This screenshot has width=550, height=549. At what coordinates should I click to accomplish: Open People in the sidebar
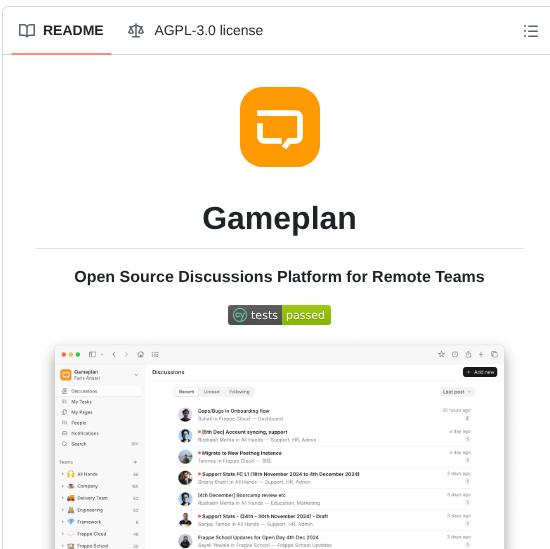point(100,423)
